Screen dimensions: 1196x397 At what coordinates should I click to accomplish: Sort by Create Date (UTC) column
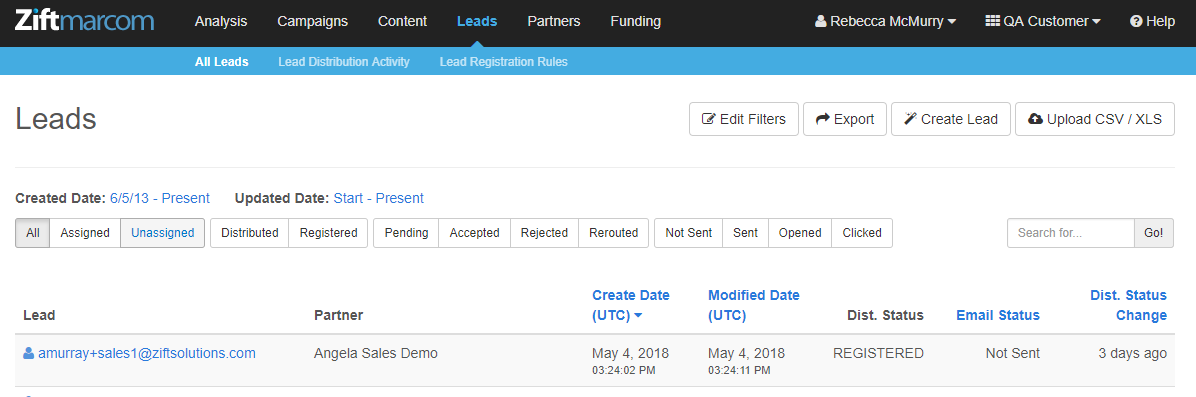(630, 305)
